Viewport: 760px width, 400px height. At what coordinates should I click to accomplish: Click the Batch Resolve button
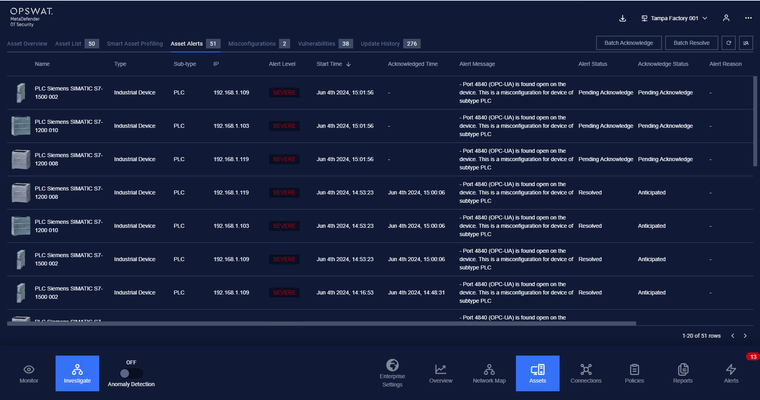click(691, 43)
